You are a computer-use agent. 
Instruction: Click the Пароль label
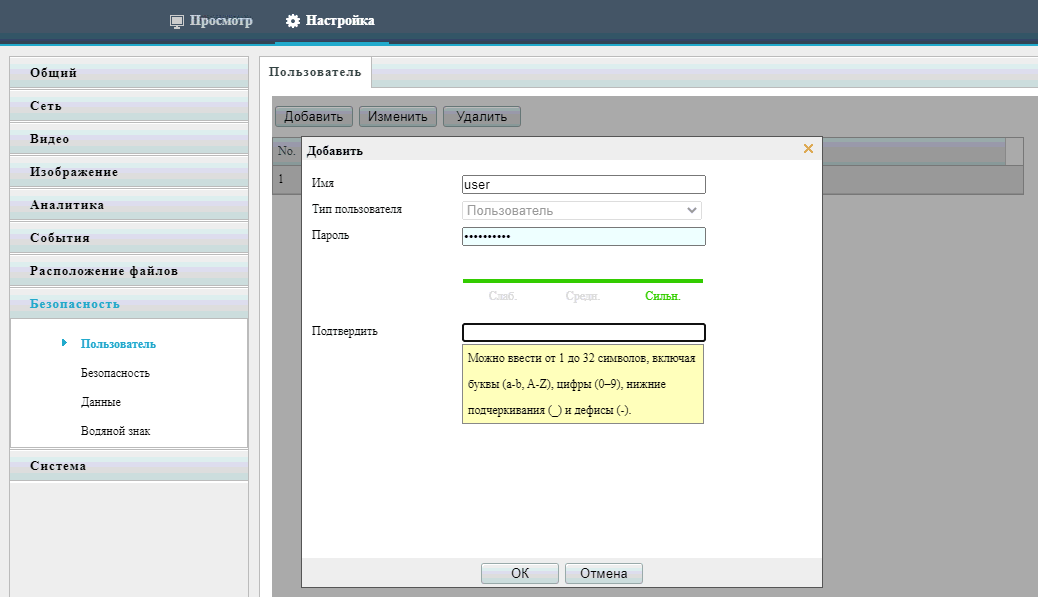330,235
